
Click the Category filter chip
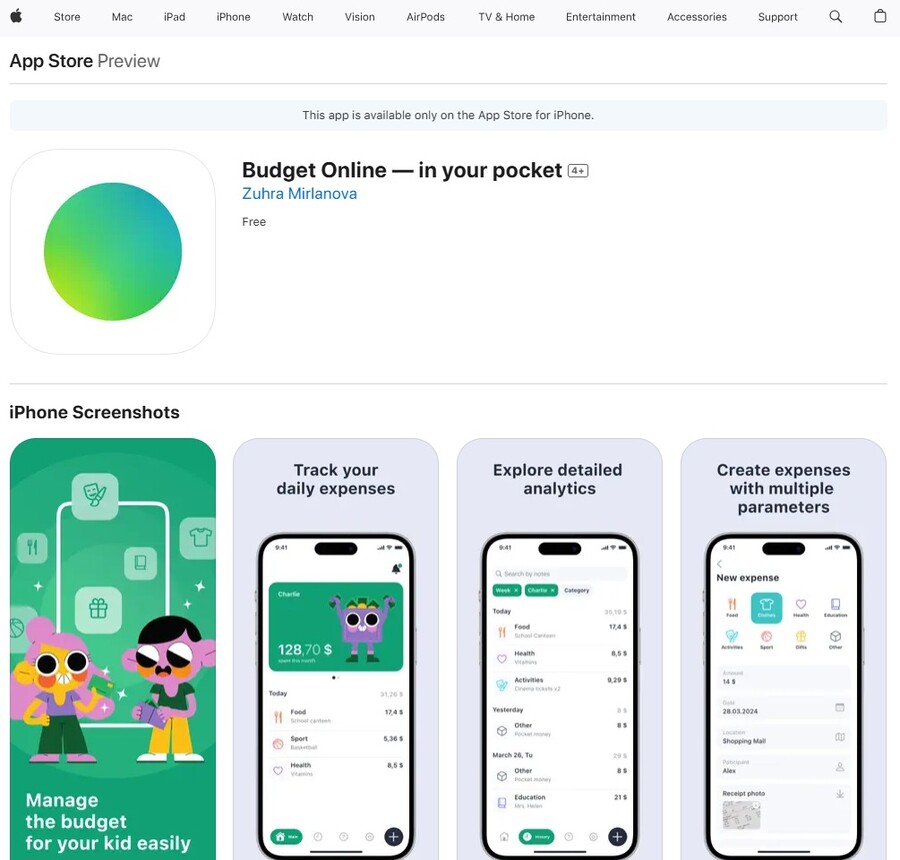(576, 590)
